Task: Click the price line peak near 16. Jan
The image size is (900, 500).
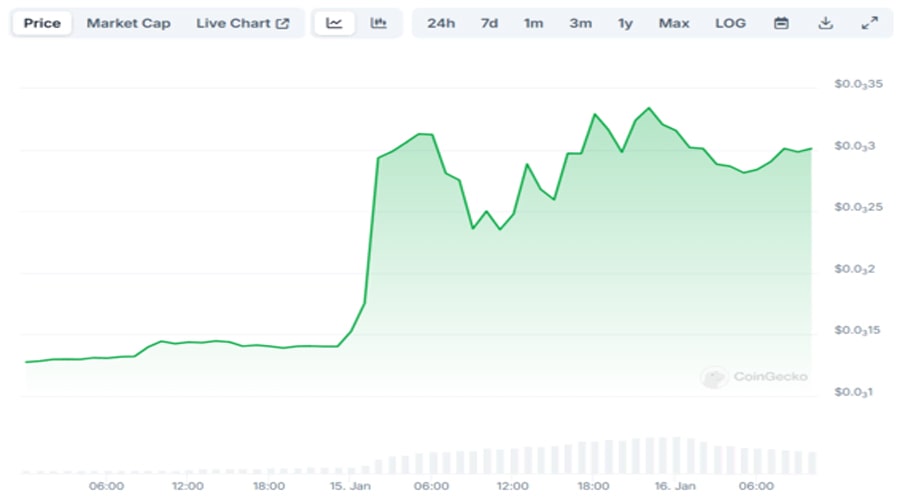Action: (x=649, y=108)
